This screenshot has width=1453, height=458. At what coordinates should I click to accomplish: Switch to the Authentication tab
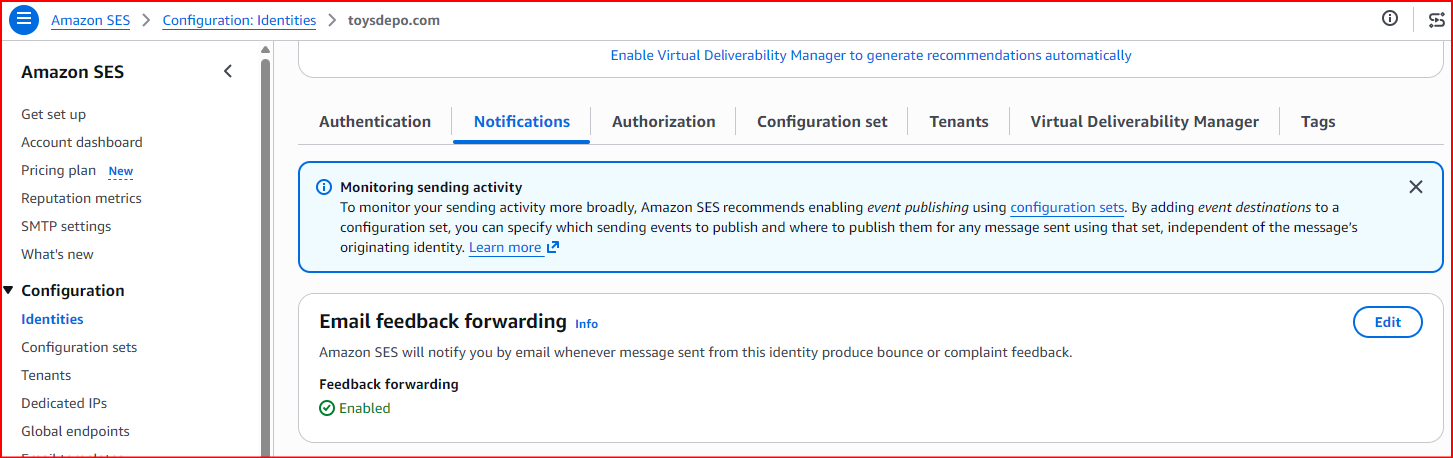click(x=375, y=122)
